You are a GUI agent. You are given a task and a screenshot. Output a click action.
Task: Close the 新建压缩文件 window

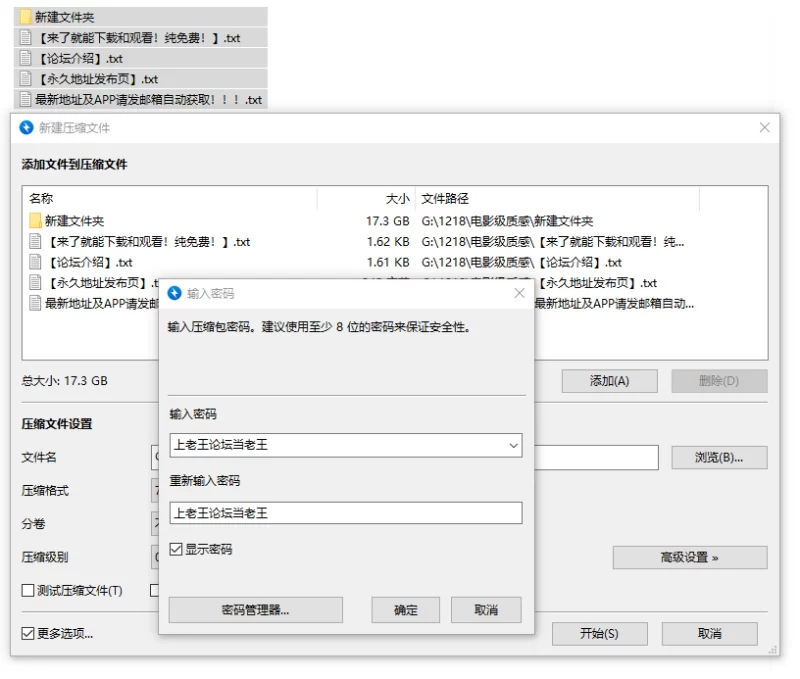(x=764, y=128)
